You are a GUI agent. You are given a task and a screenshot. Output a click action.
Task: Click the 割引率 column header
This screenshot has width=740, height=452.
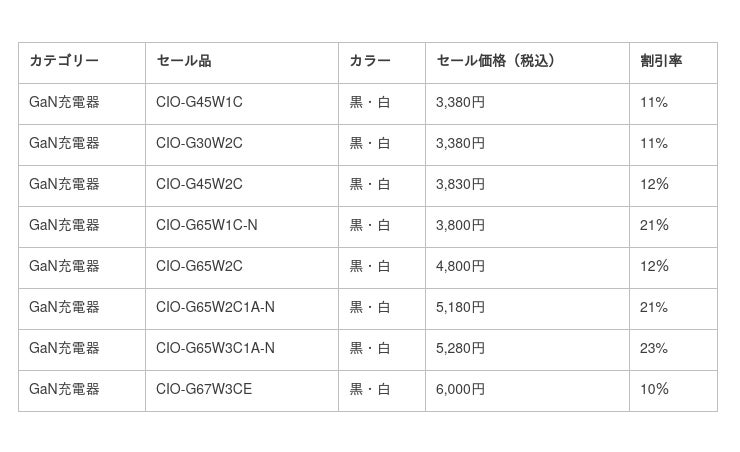point(661,62)
